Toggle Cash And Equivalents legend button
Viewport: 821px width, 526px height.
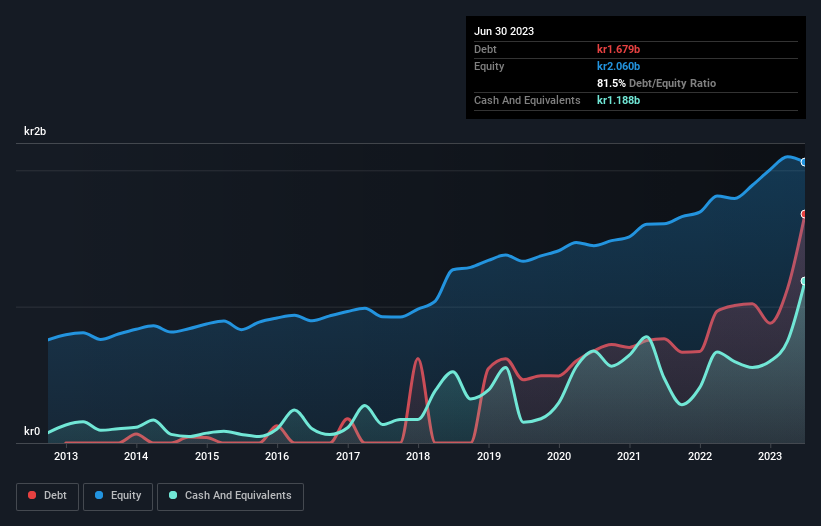click(x=230, y=496)
